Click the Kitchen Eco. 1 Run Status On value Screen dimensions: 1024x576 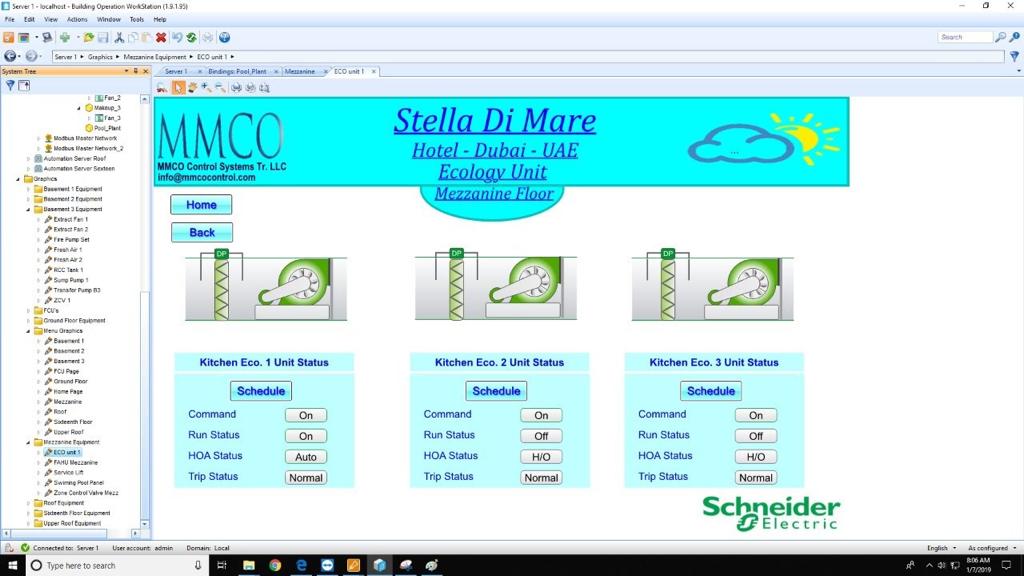coord(306,436)
